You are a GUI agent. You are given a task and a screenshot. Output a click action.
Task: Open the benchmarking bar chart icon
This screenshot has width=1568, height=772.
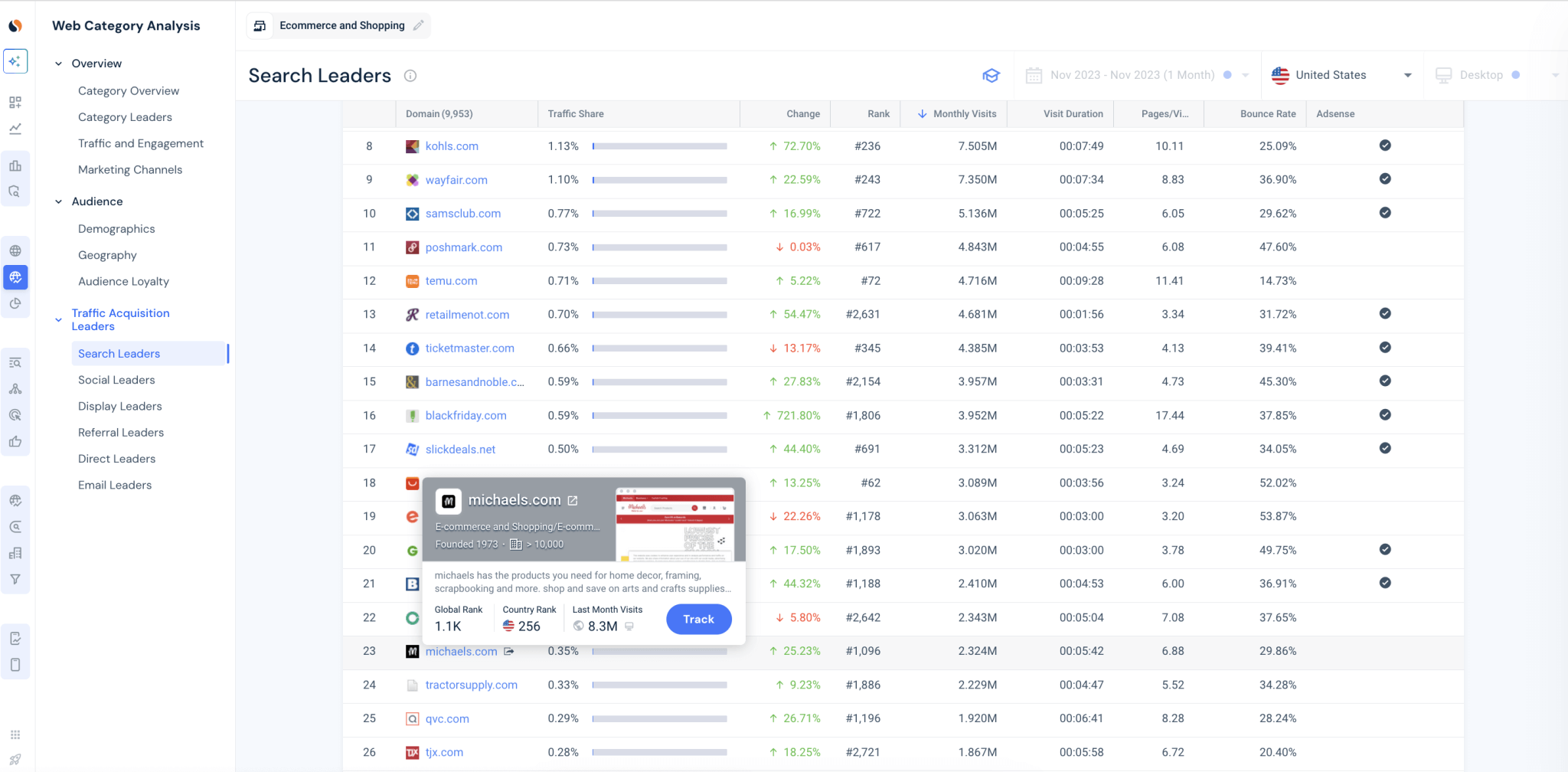click(15, 165)
